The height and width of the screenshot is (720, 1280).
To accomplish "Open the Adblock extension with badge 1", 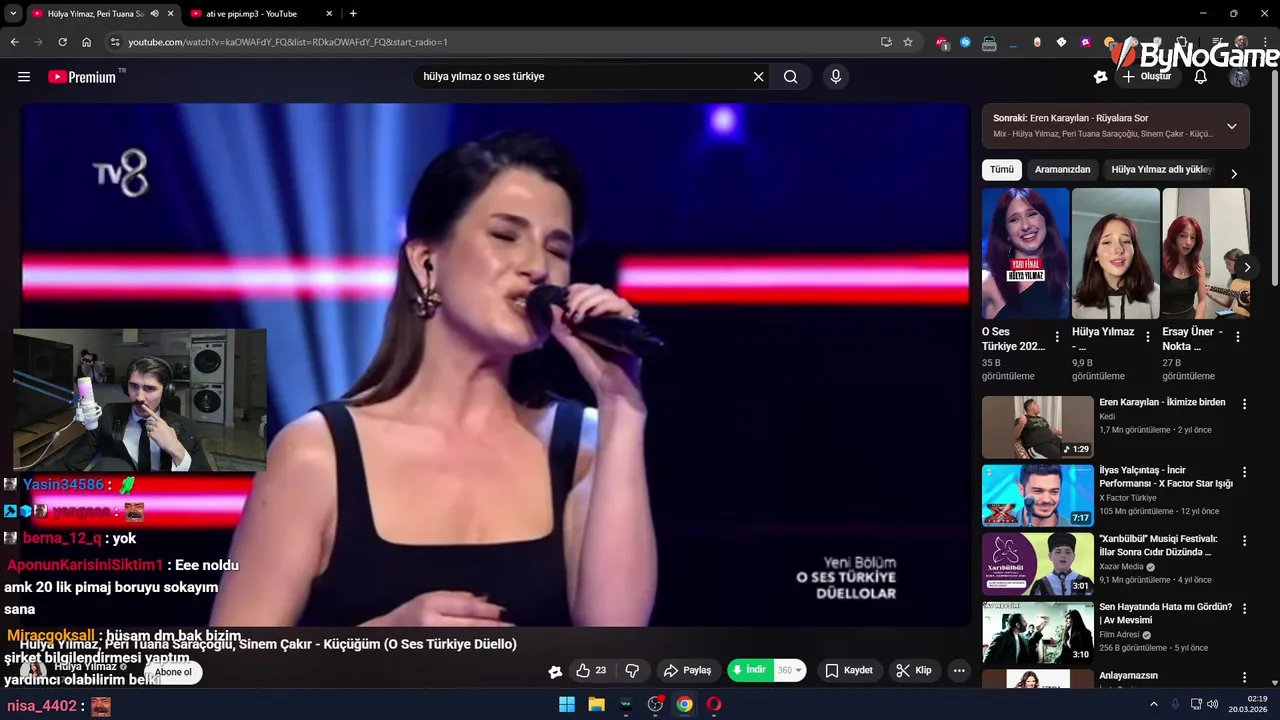I will click(942, 42).
